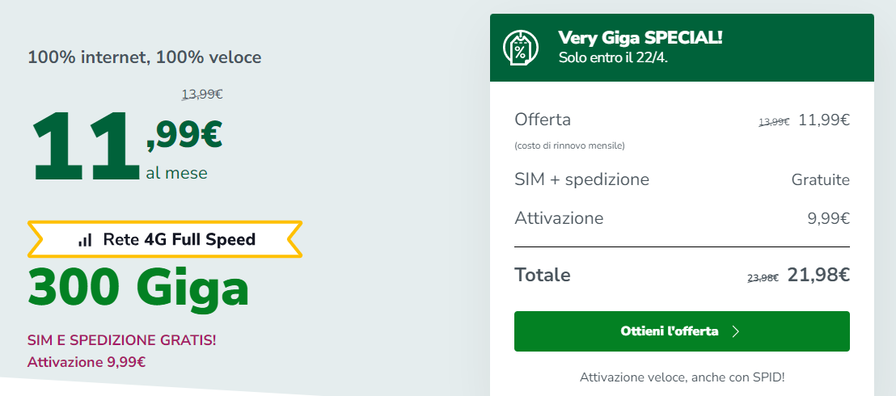Image resolution: width=896 pixels, height=396 pixels.
Task: Click the large 11,99€ price
Action: point(127,146)
